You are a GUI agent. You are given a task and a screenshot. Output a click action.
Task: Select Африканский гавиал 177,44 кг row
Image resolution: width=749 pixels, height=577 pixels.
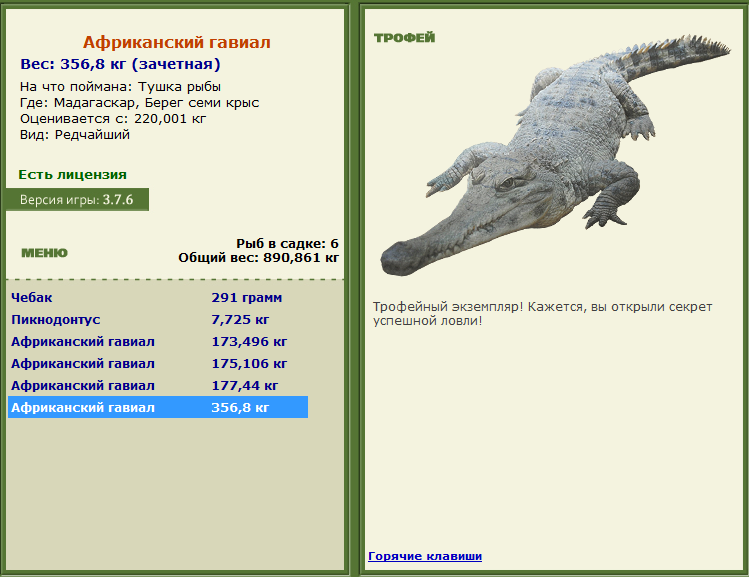tap(158, 385)
